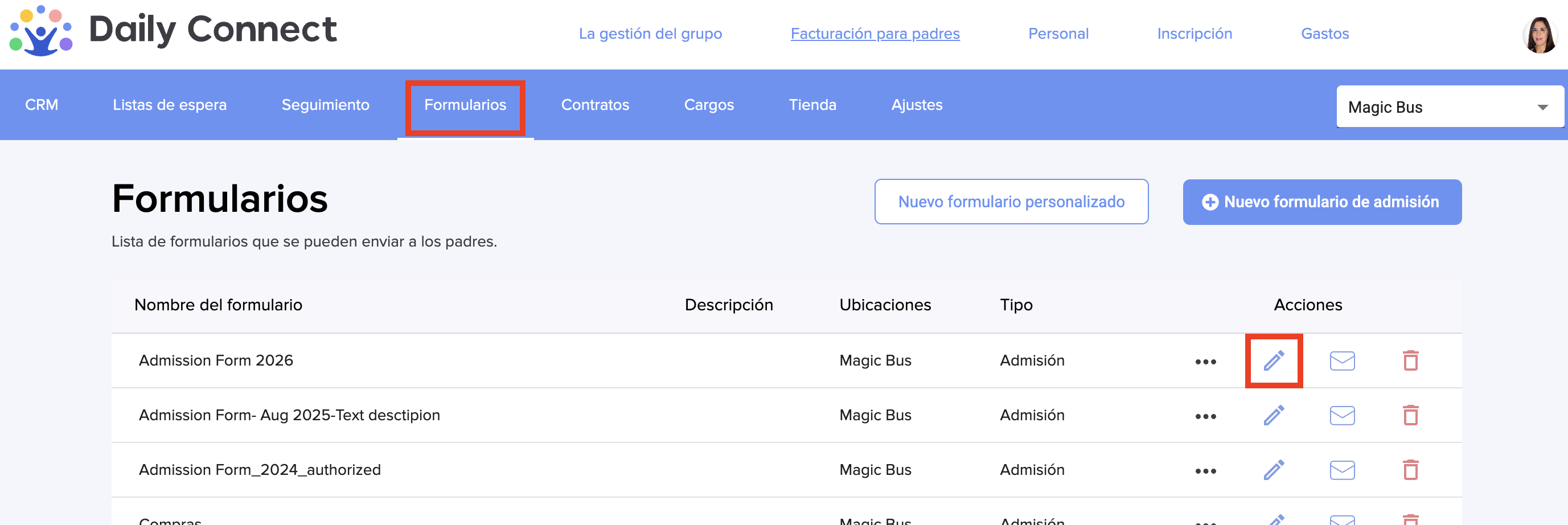Click the Acciones column header

[x=1307, y=305]
